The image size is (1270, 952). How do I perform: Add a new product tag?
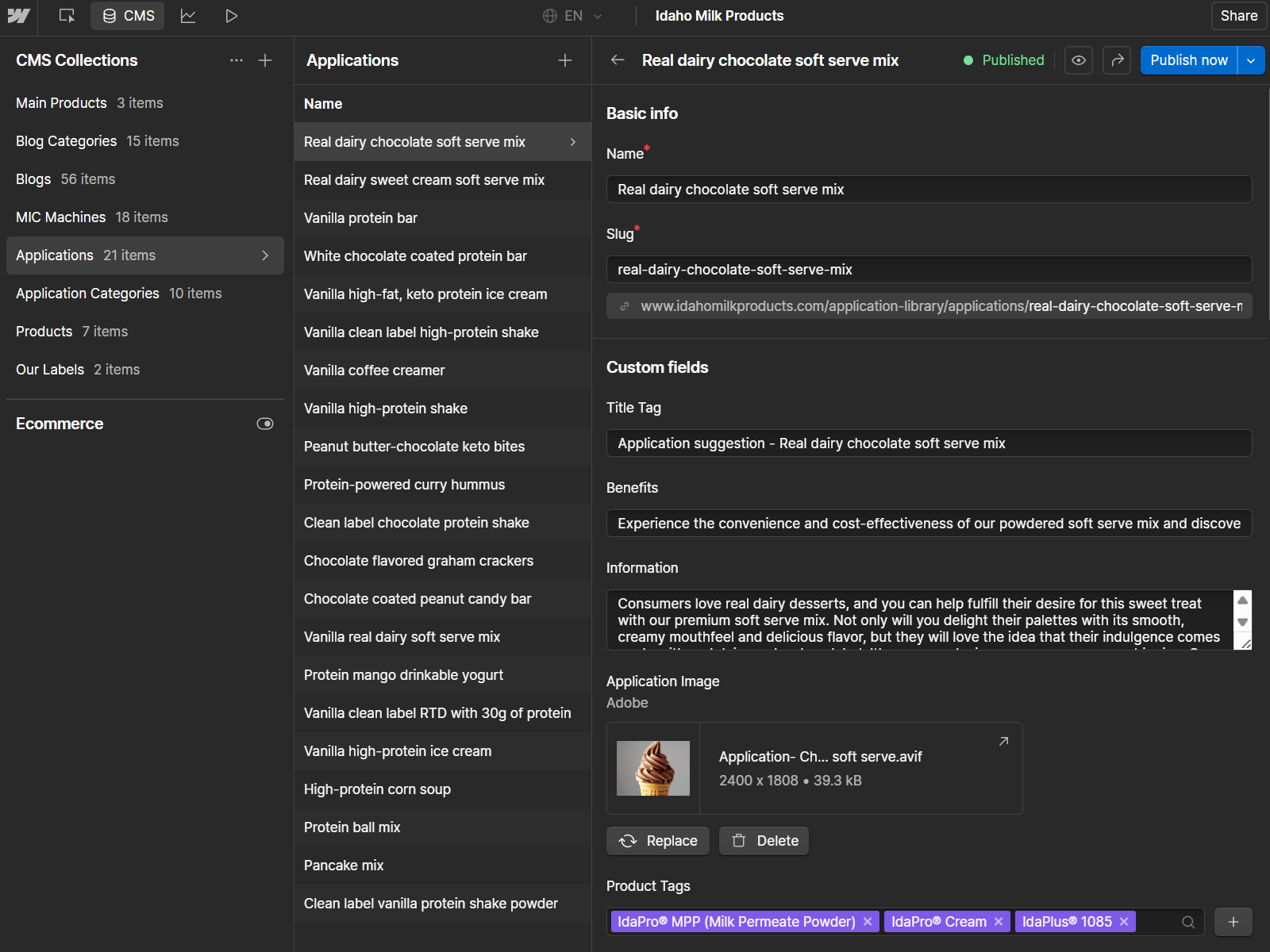(x=1233, y=922)
